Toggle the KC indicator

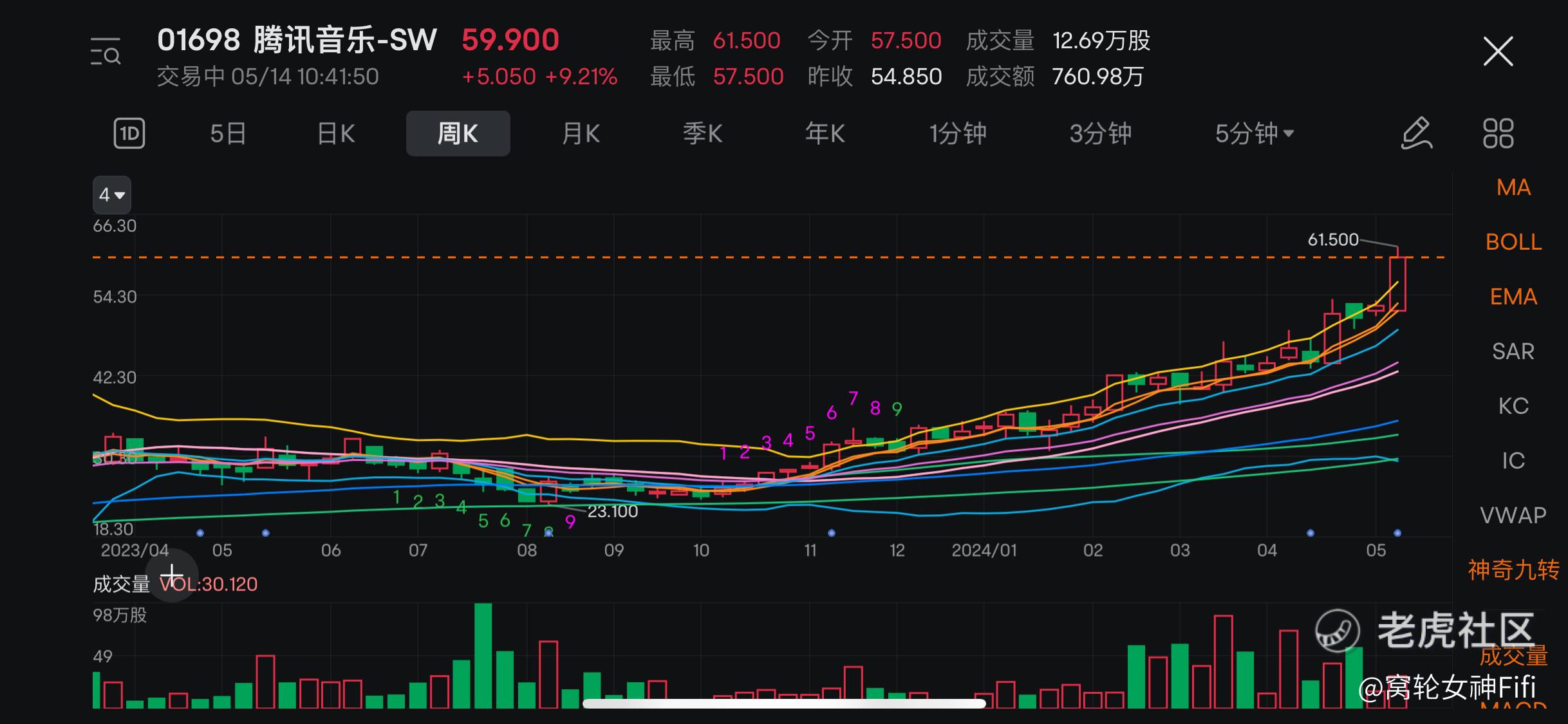(x=1513, y=406)
